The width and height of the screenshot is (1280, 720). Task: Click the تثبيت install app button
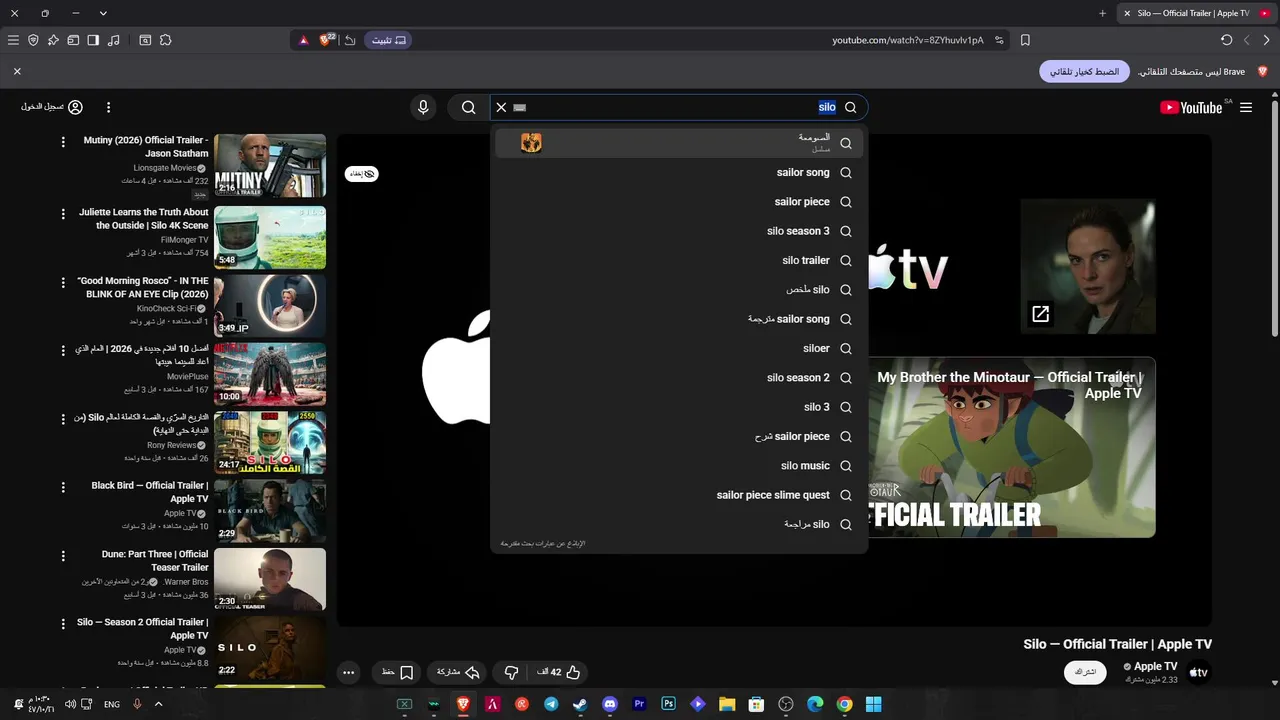tap(389, 40)
